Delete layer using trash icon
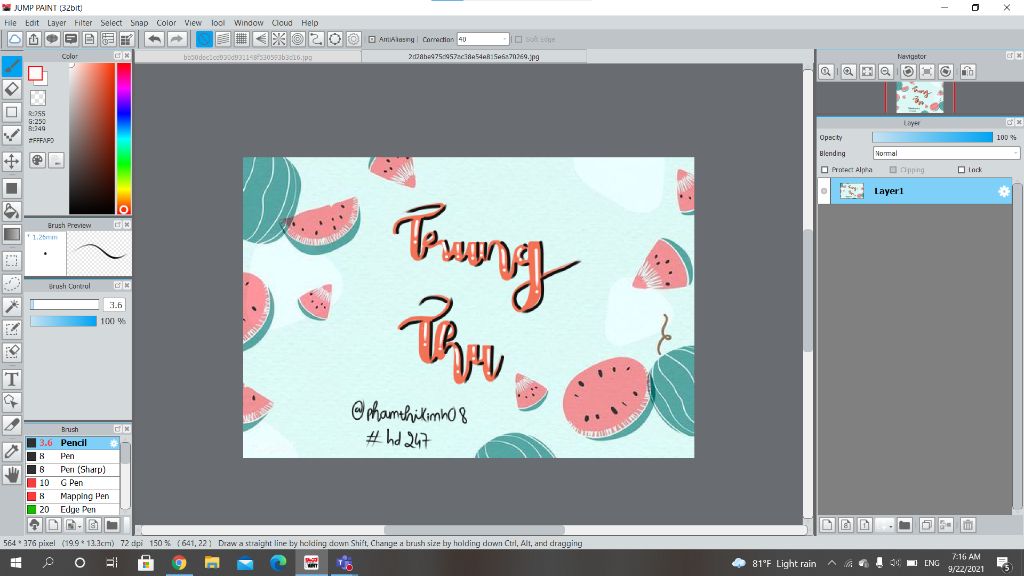The image size is (1024, 576). pos(968,525)
